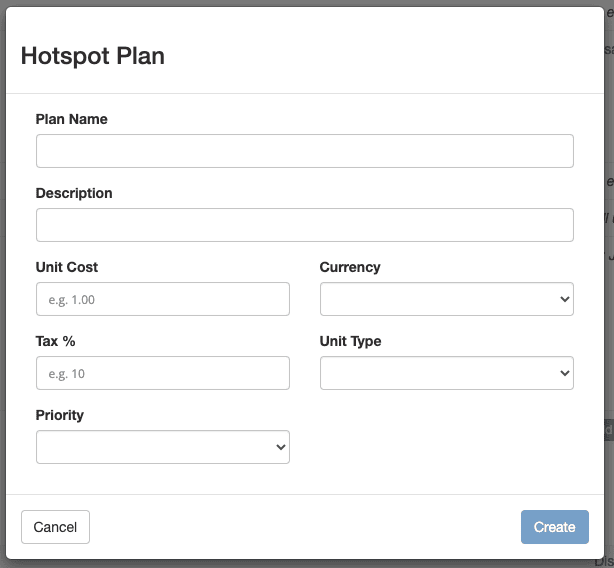Viewport: 614px width, 568px height.
Task: Click the Hotspot Plan dialog title
Action: coord(93,56)
